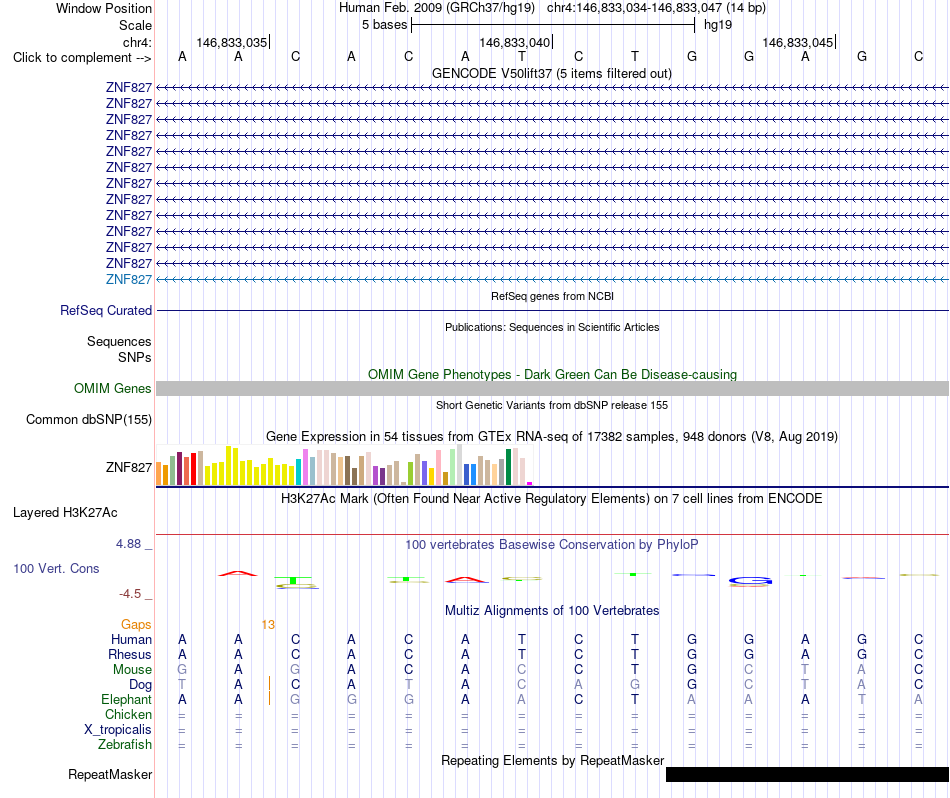
Task: Click the Elephant species label
Action: [x=126, y=699]
